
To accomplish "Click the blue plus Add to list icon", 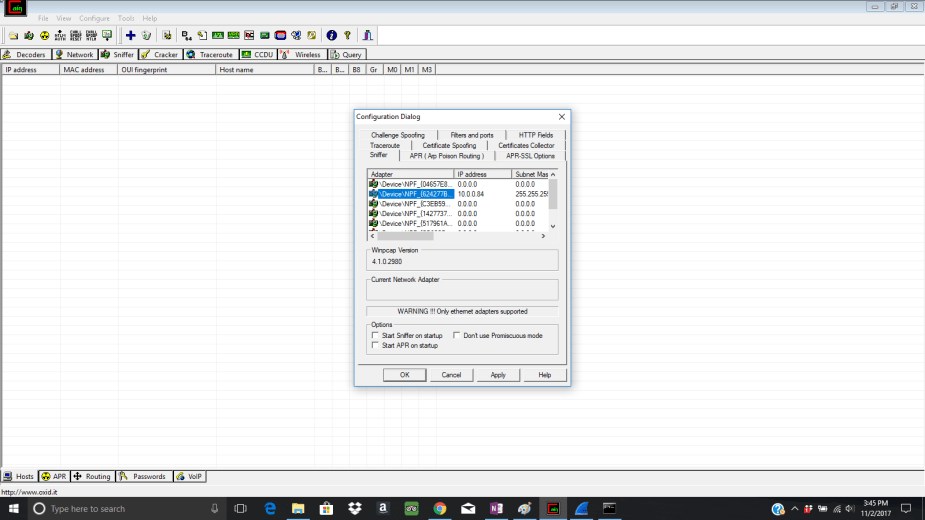I will click(130, 35).
